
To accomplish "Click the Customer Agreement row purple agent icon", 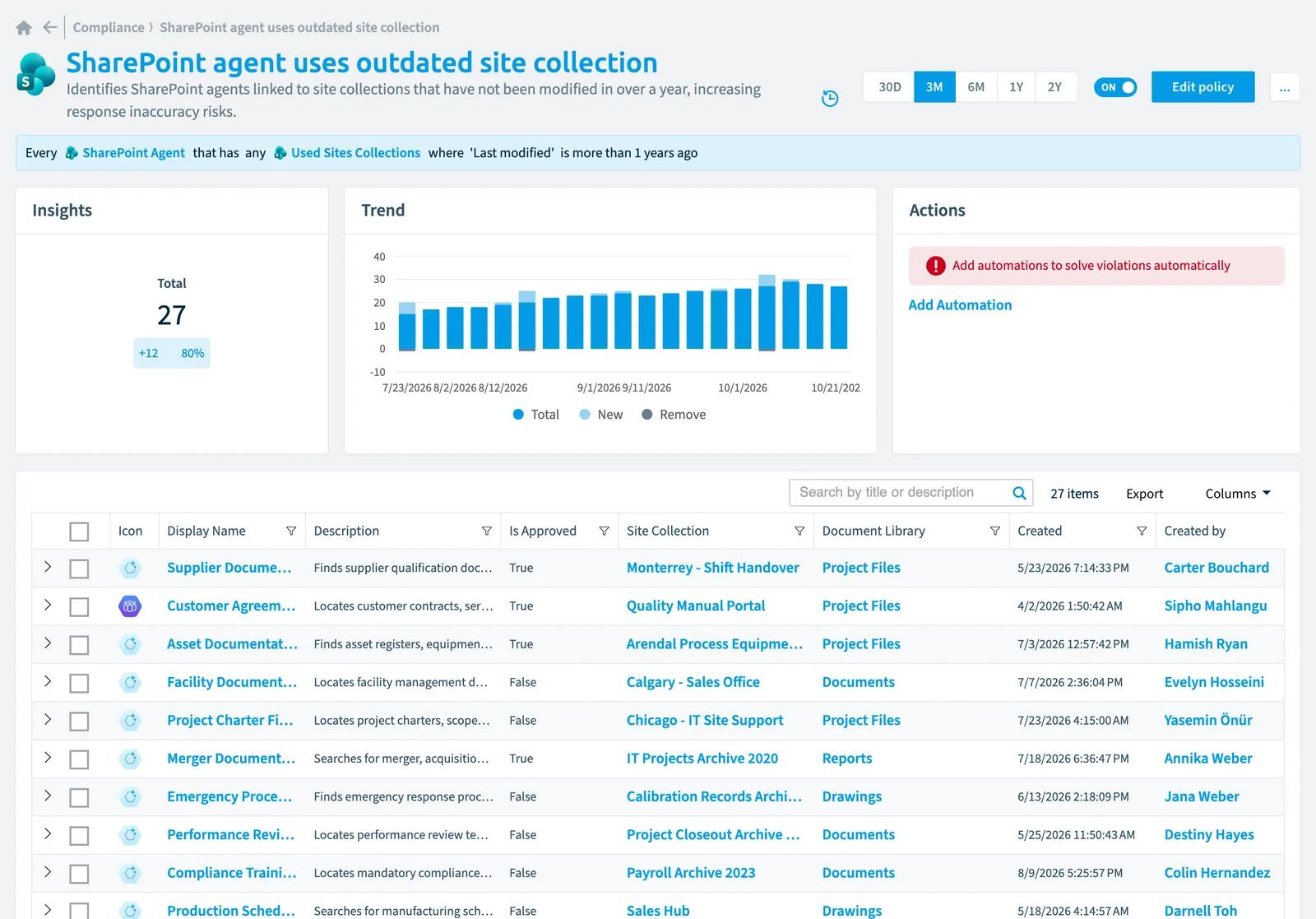I will 130,606.
